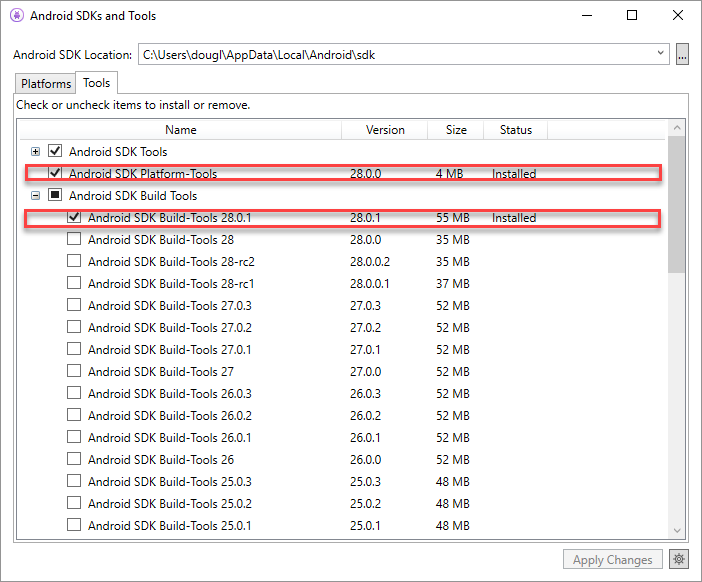The width and height of the screenshot is (702, 582).
Task: Click version 27.0.3 cell
Action: (x=365, y=306)
